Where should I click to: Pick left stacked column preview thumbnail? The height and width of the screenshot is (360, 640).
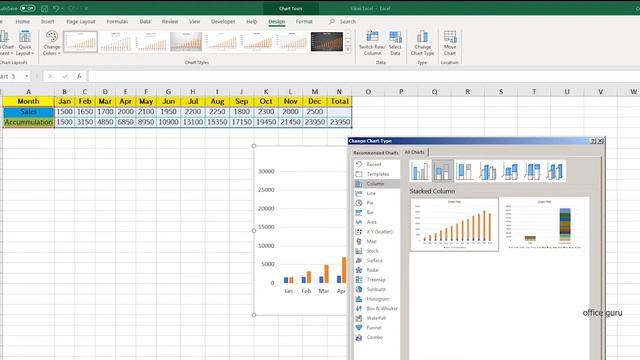[x=454, y=224]
